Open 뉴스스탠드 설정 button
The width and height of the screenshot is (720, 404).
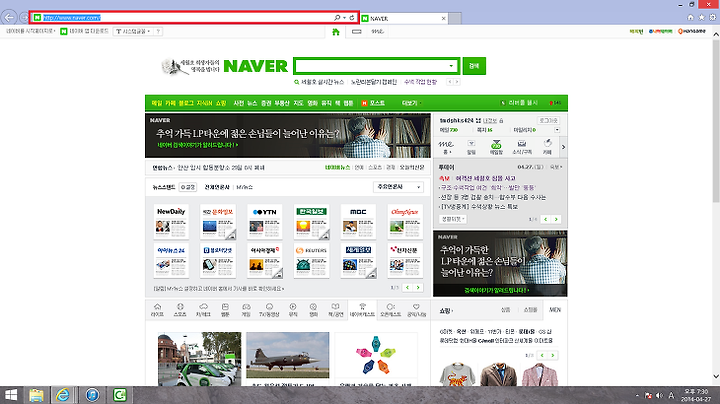[188, 187]
